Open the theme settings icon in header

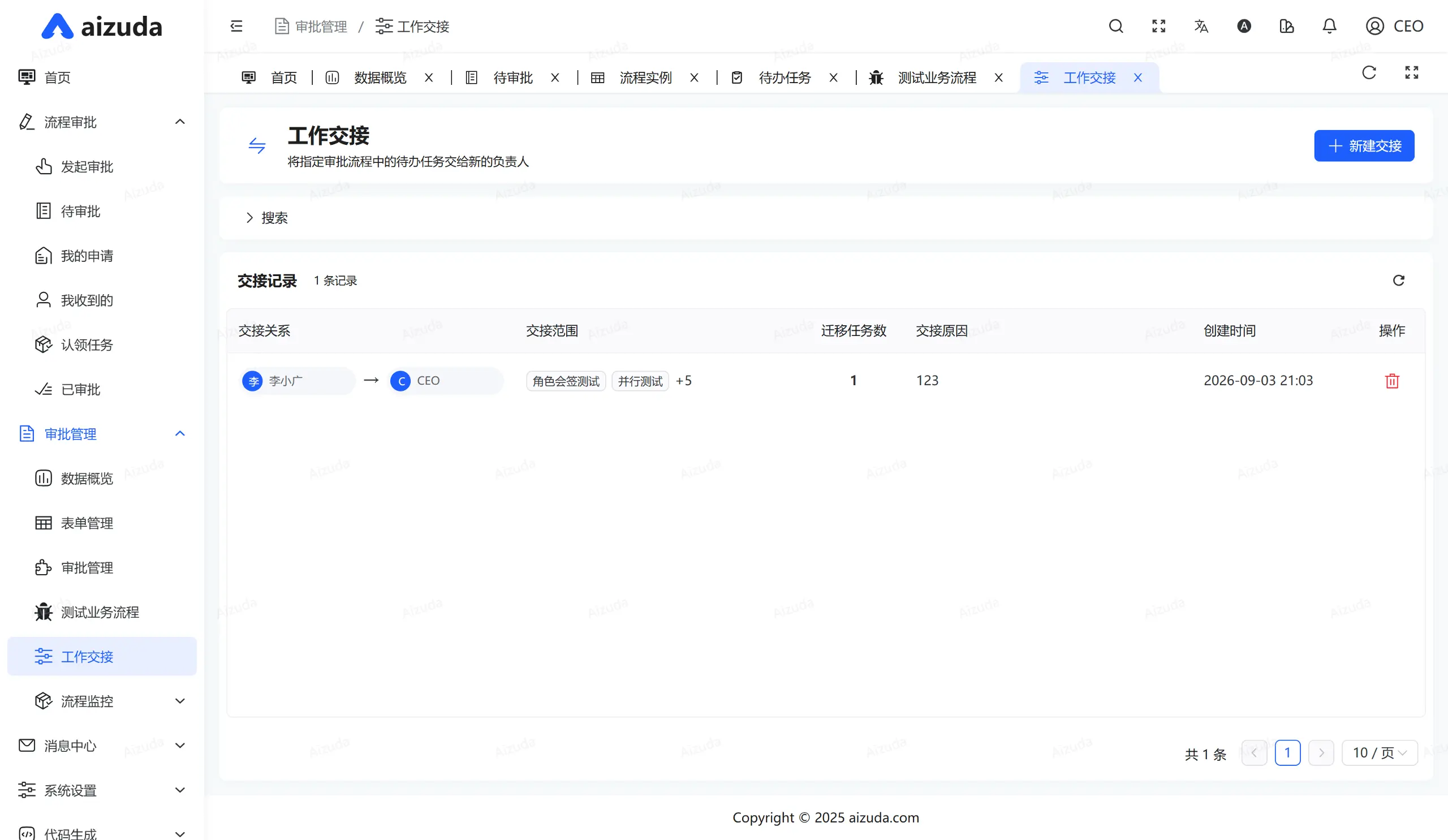click(x=1287, y=27)
